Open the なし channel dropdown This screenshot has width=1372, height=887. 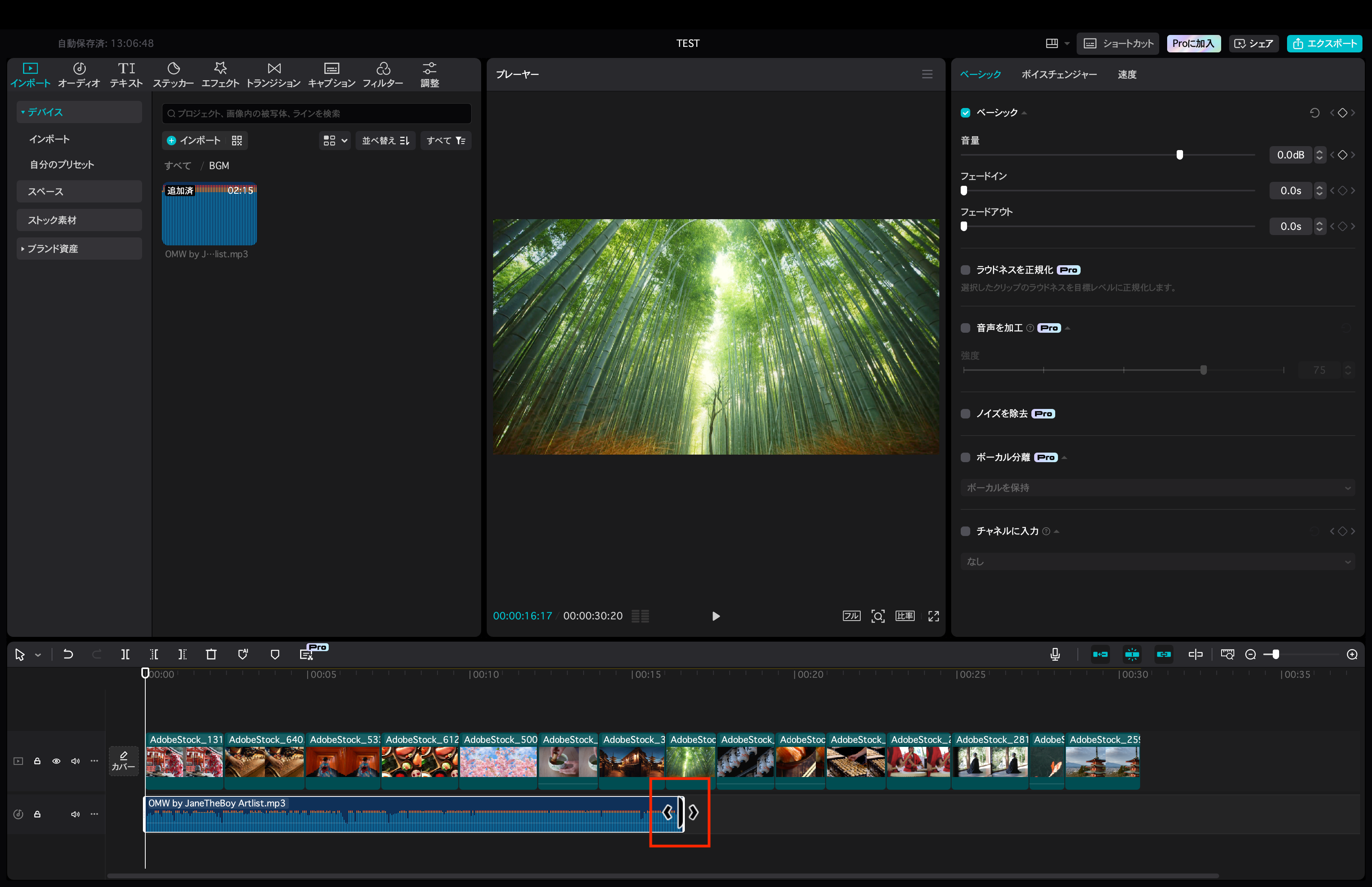1157,561
